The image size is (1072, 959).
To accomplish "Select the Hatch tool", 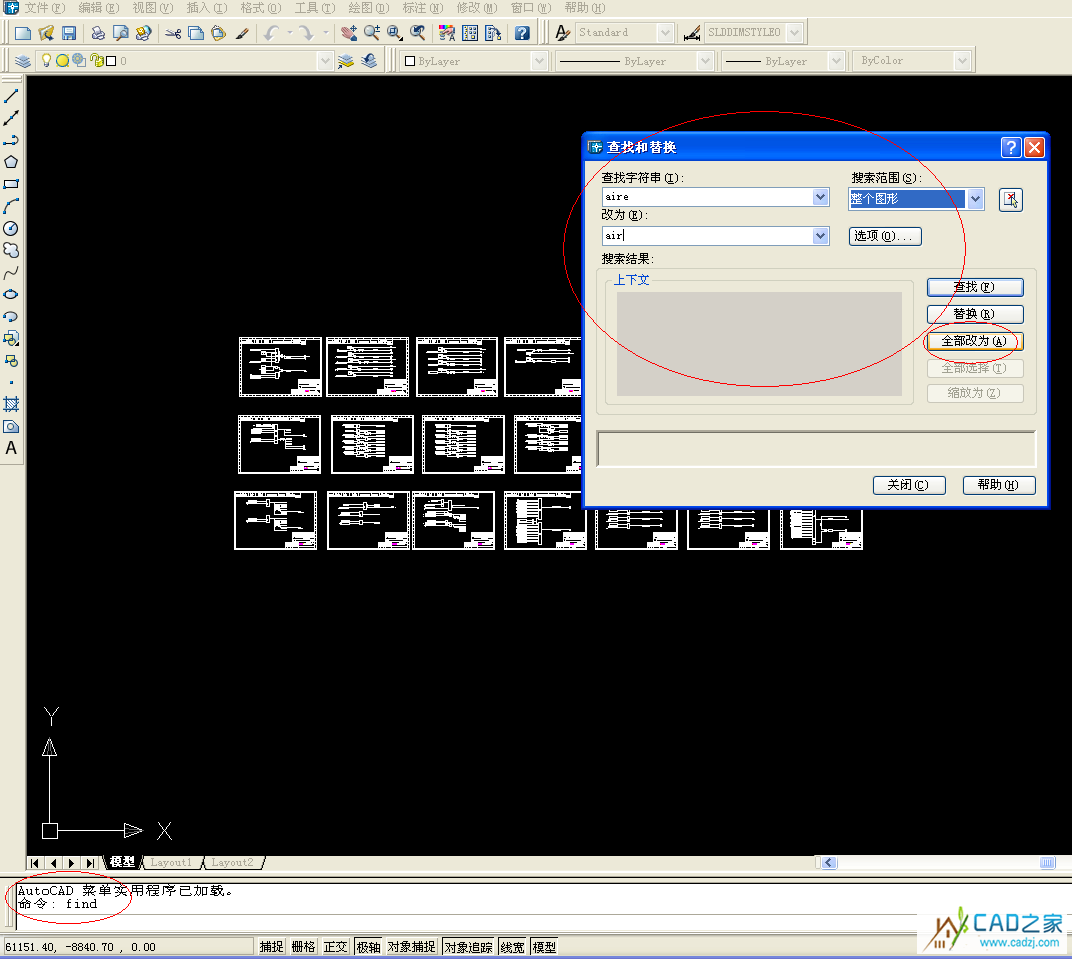I will [11, 404].
